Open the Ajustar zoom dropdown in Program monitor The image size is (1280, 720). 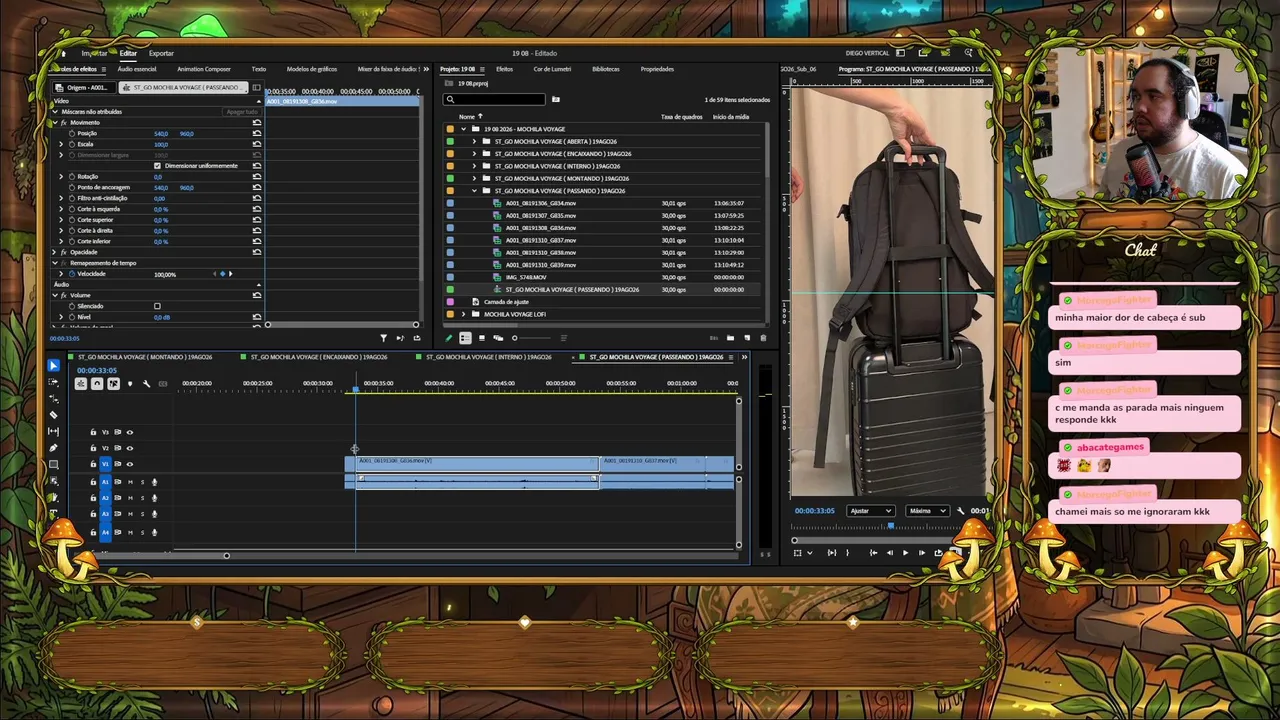[x=870, y=511]
